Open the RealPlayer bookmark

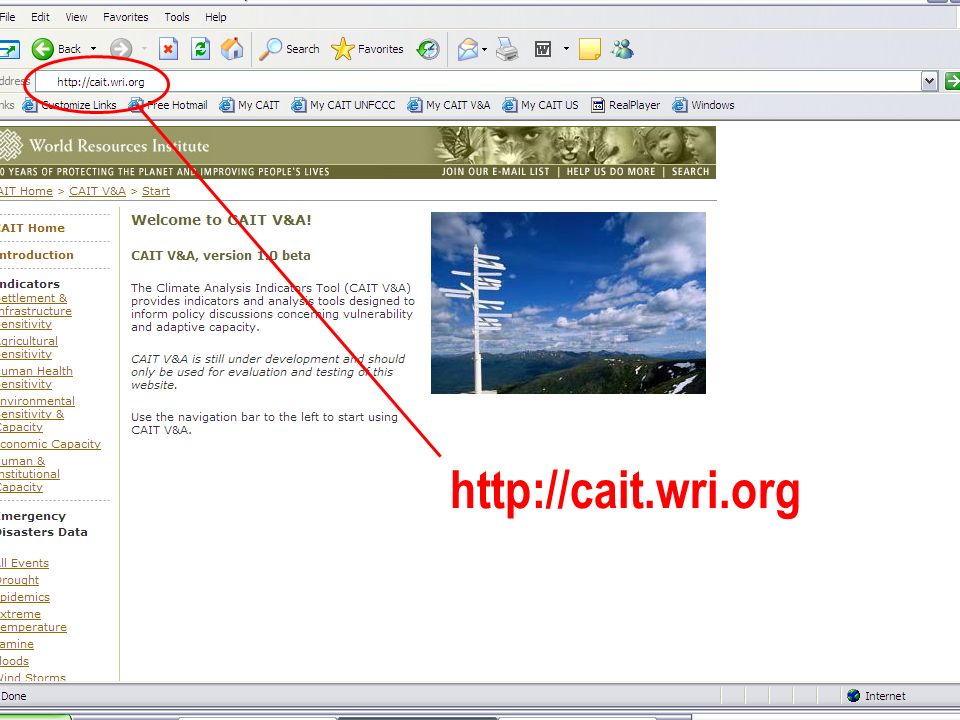coord(625,105)
